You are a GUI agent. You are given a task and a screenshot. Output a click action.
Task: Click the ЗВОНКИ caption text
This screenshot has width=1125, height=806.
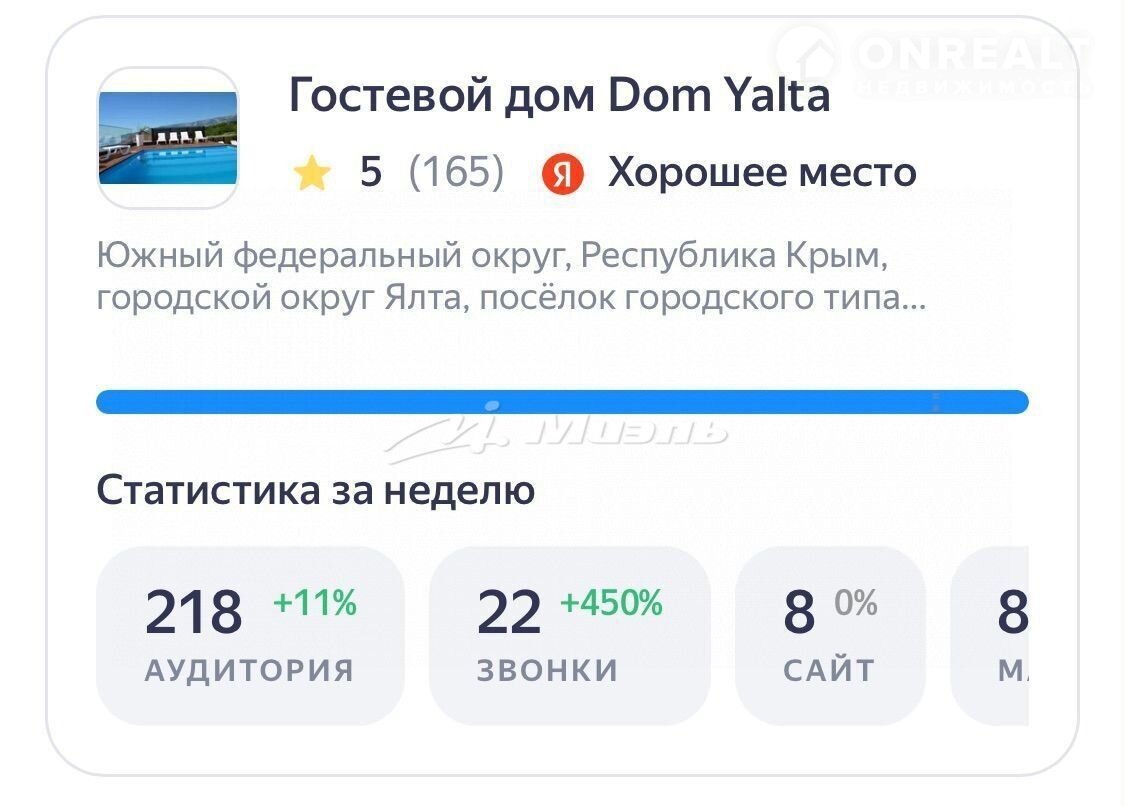[x=547, y=670]
